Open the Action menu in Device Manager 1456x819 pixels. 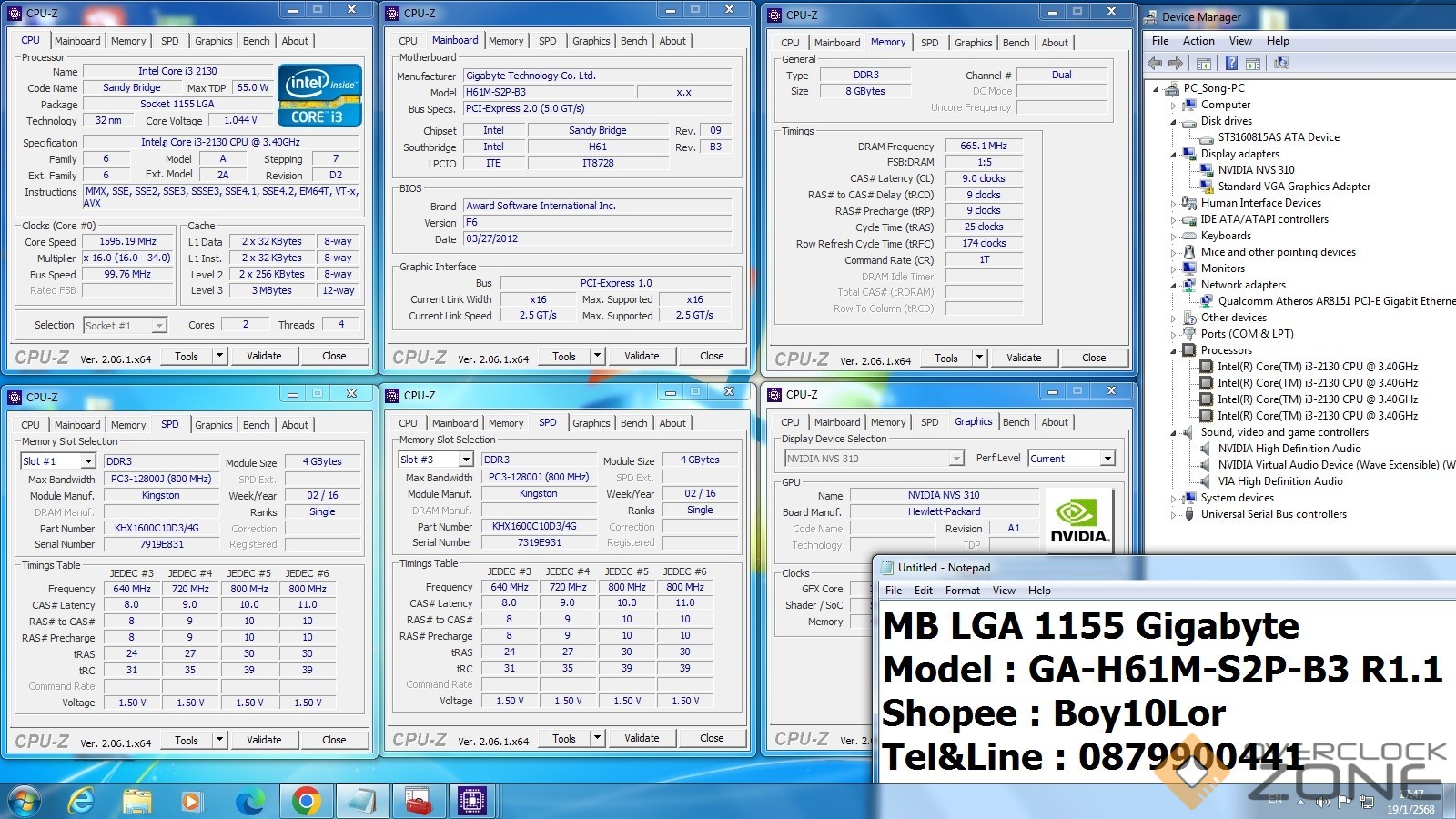pyautogui.click(x=1198, y=41)
